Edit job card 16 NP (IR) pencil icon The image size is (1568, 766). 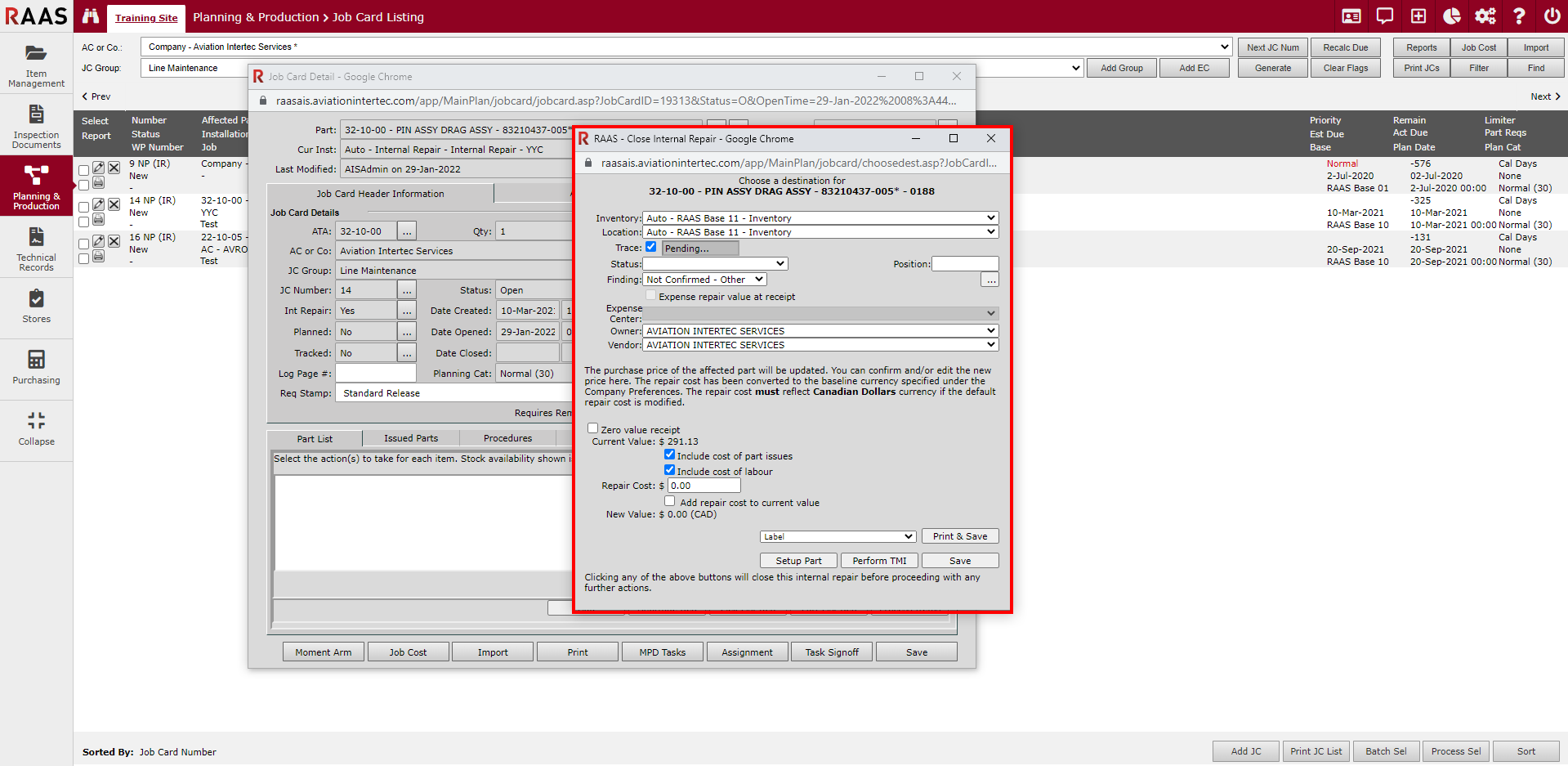(98, 241)
